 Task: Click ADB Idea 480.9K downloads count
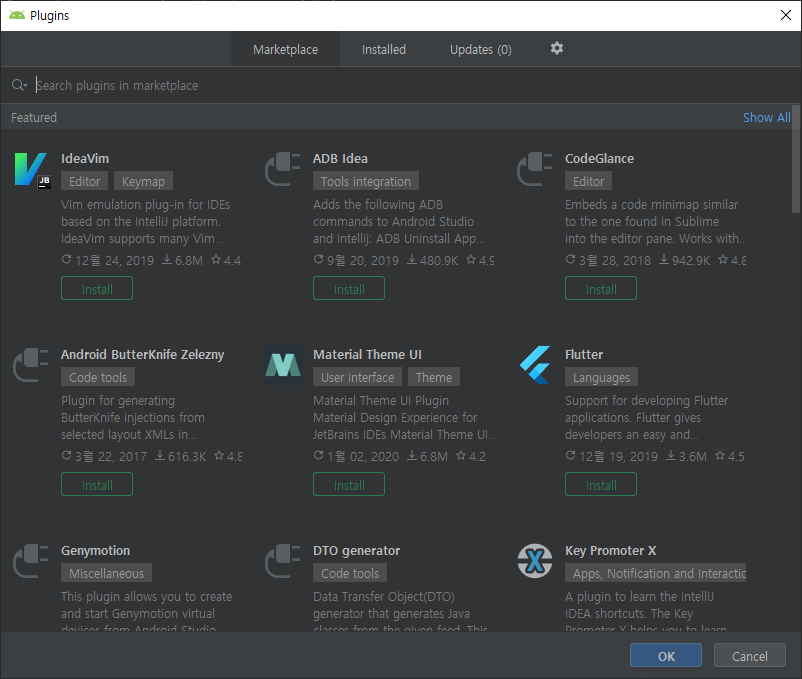tap(433, 260)
